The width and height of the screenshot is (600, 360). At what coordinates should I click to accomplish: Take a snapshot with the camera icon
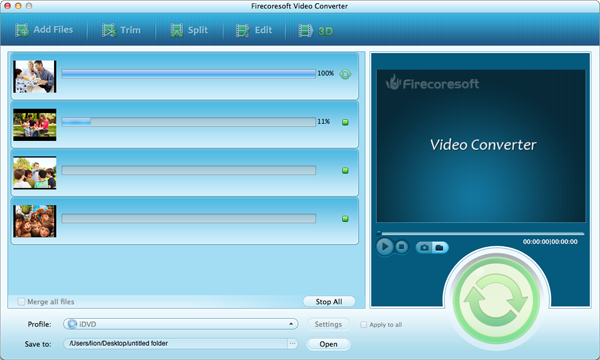pos(424,248)
